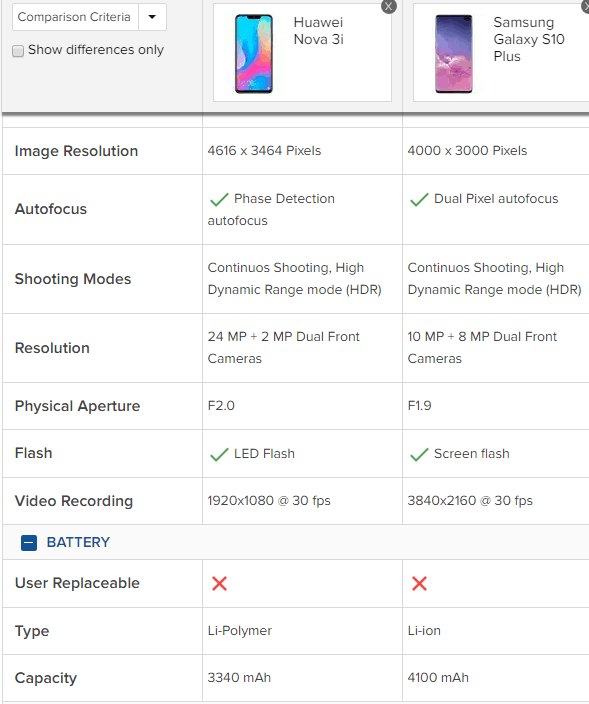The image size is (589, 704).
Task: Select the F1.9 aperture value
Action: [419, 406]
